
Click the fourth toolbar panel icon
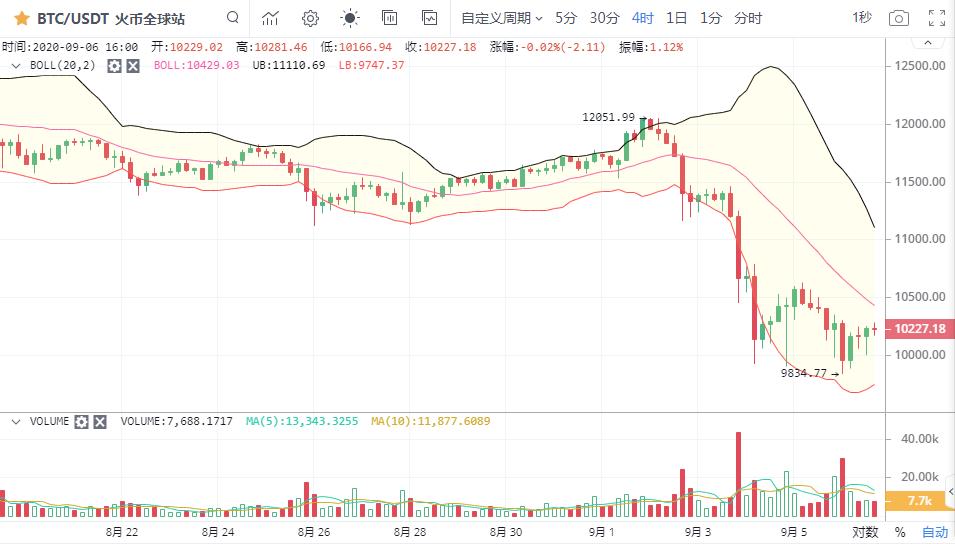pyautogui.click(x=390, y=18)
